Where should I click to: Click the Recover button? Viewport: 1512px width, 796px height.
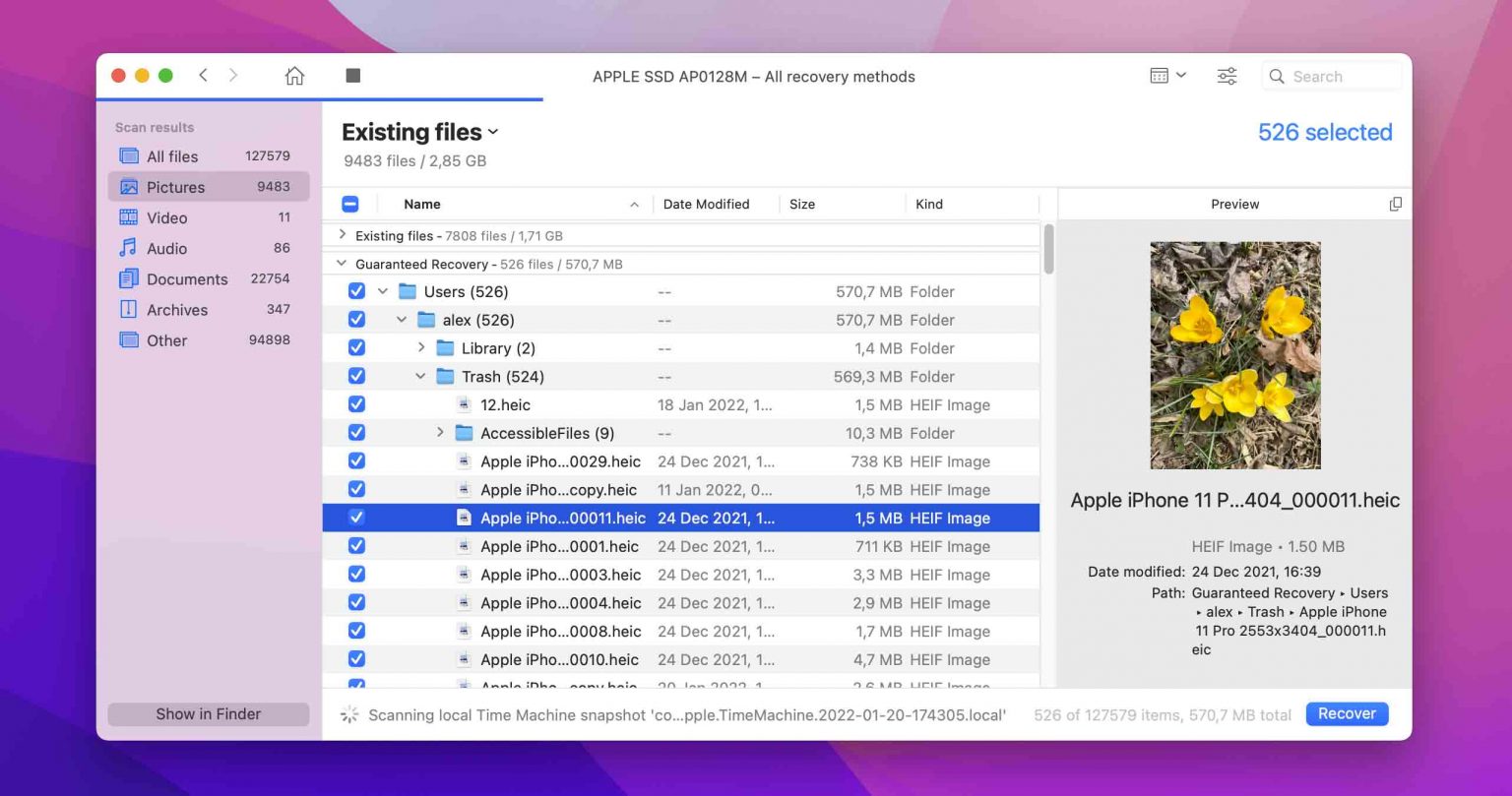[x=1346, y=713]
